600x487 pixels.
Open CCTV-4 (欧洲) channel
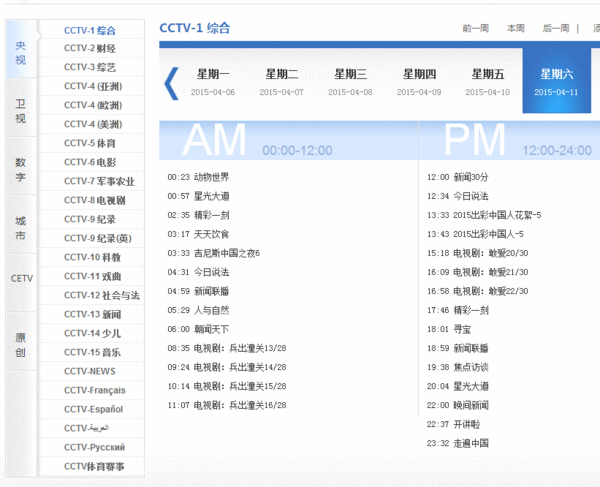click(92, 105)
